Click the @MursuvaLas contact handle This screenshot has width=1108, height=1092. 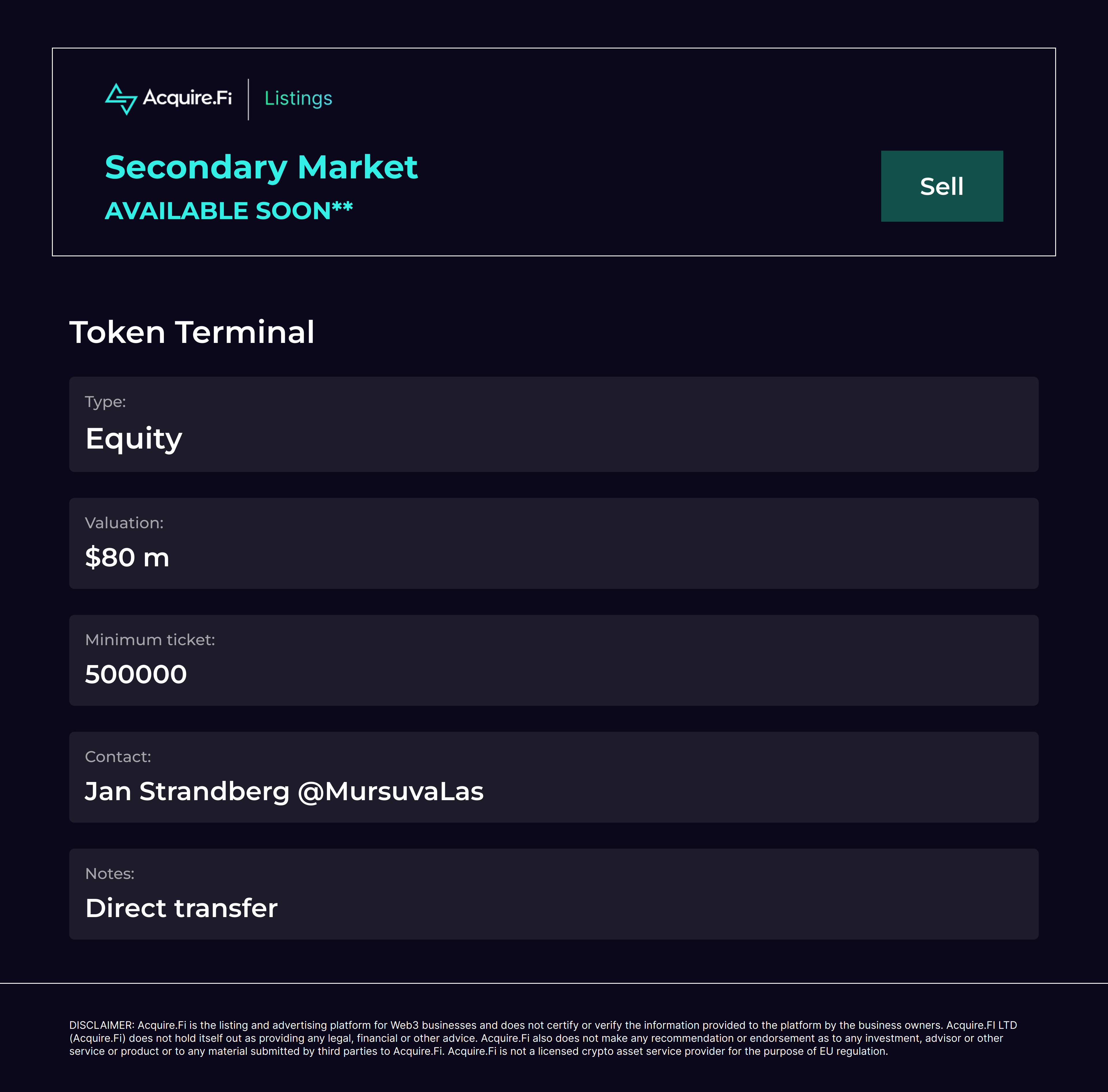pyautogui.click(x=391, y=792)
